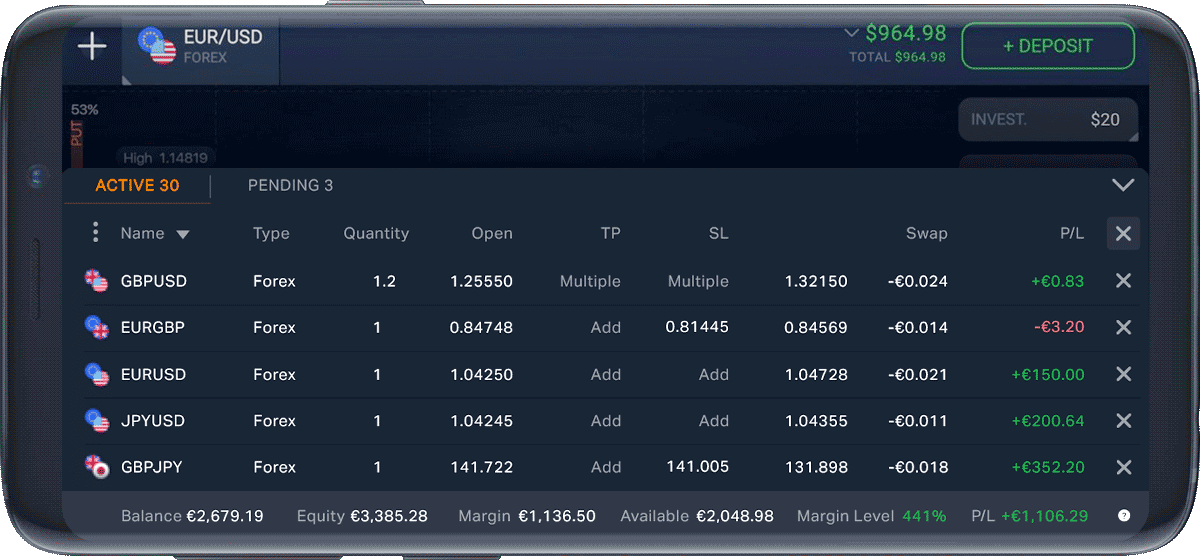Click the +€352.20 profit value
The image size is (1200, 560).
(1048, 467)
